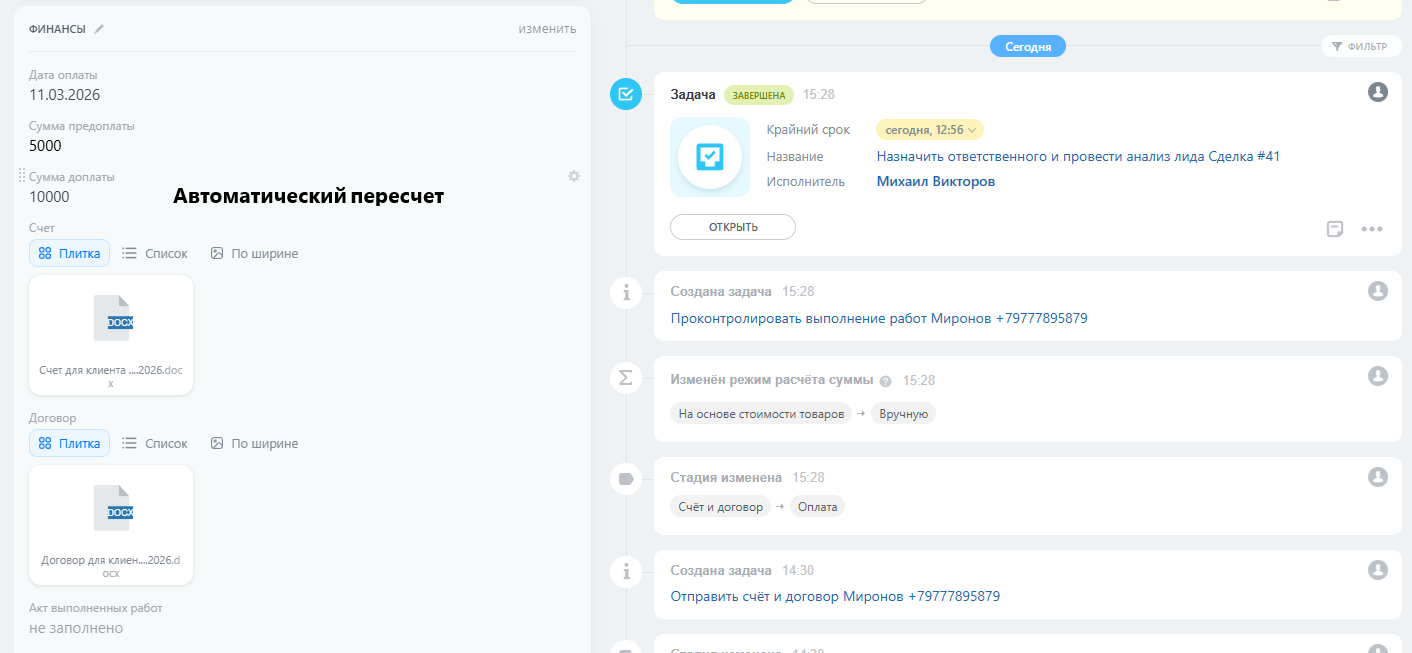This screenshot has height=653, width=1412.
Task: Switch Счет files to Список view
Action: (155, 253)
